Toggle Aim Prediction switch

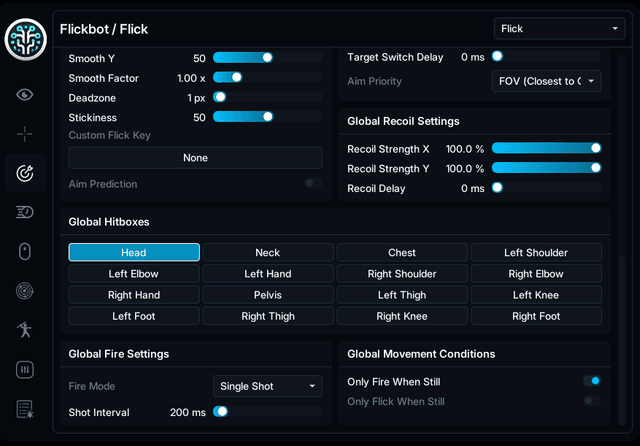pyautogui.click(x=313, y=183)
